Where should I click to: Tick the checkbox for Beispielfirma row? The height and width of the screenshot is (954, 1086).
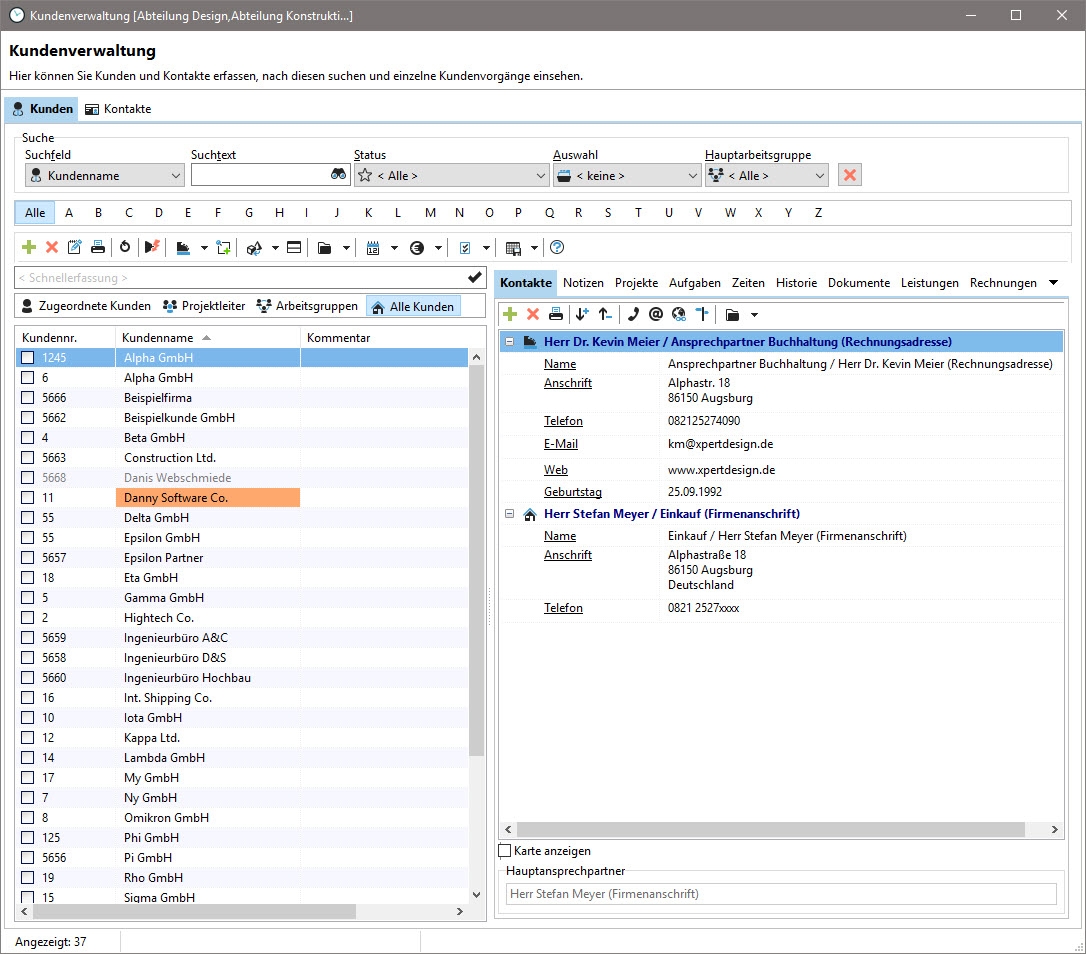pyautogui.click(x=28, y=398)
